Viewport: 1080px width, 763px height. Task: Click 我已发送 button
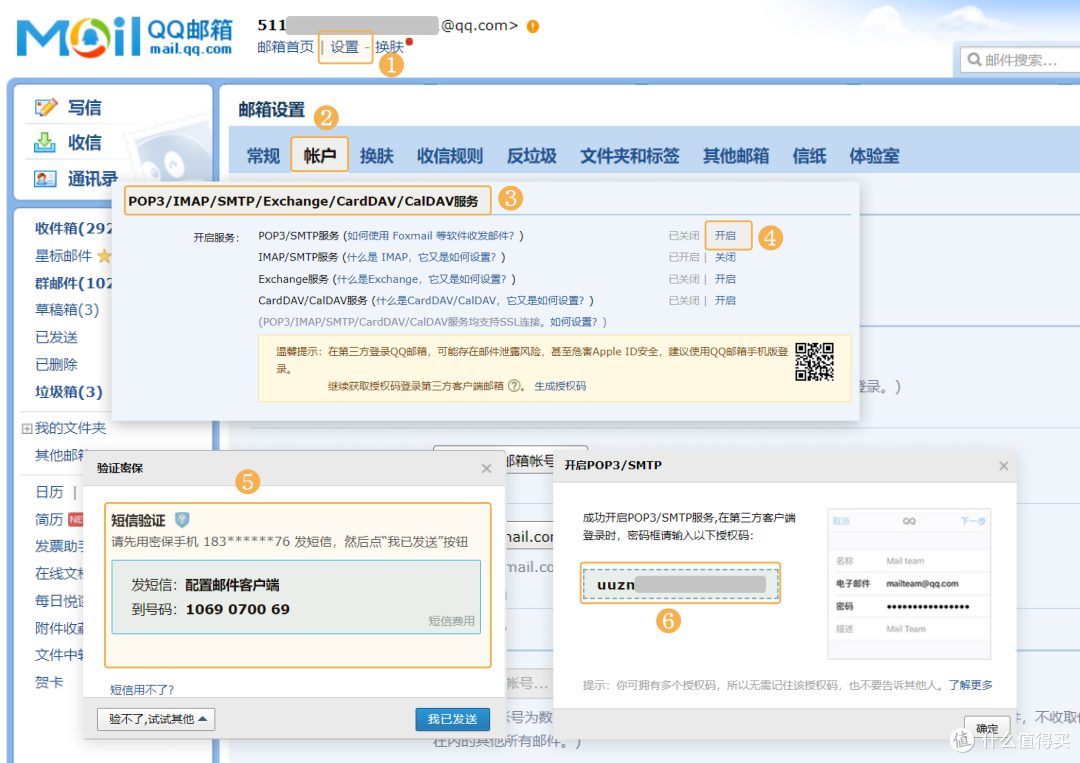click(453, 719)
